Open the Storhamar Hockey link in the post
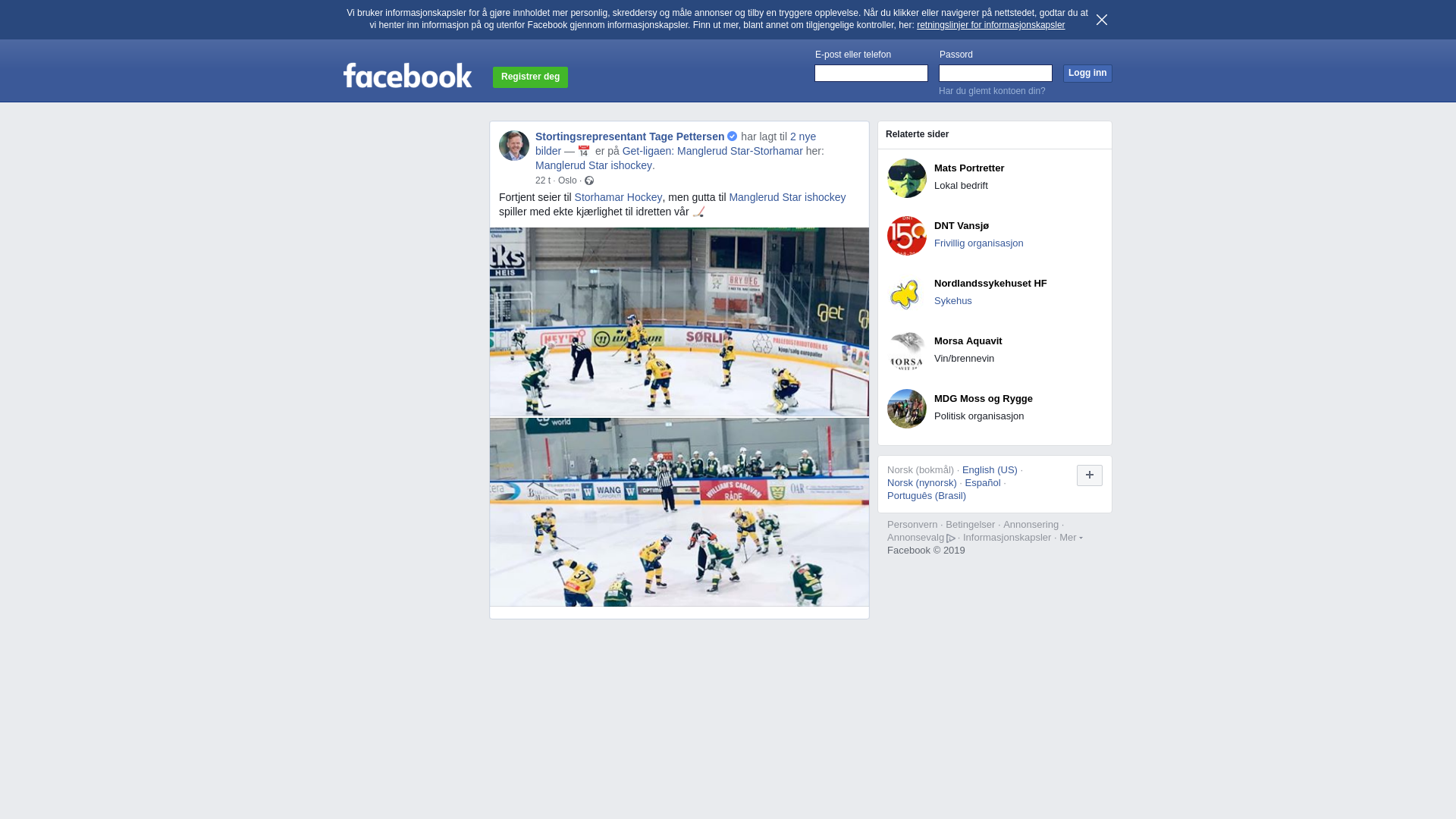 click(x=618, y=197)
